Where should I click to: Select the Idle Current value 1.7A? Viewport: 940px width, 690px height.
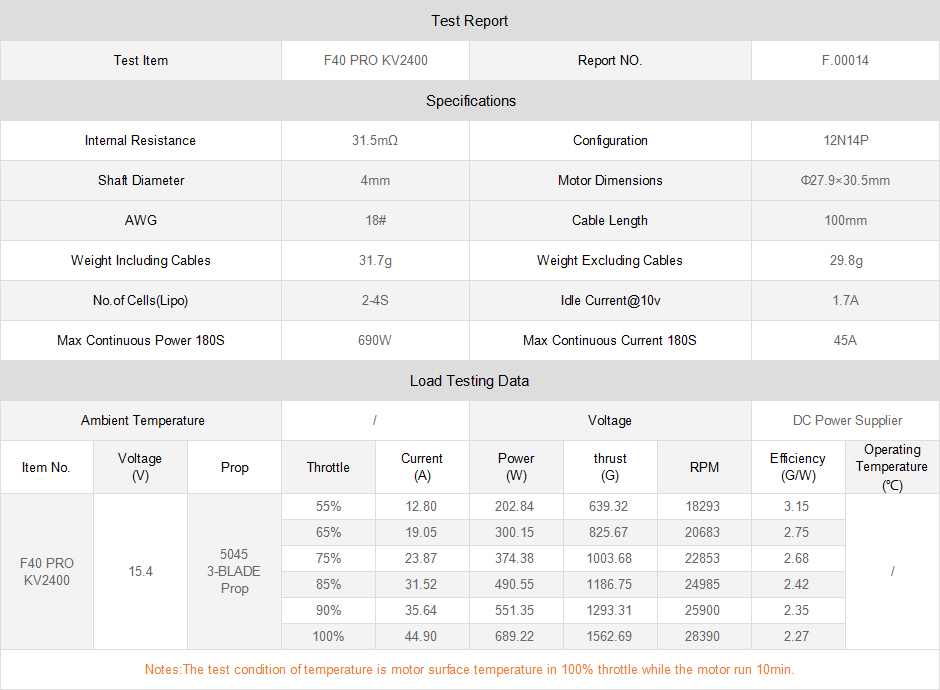(845, 301)
